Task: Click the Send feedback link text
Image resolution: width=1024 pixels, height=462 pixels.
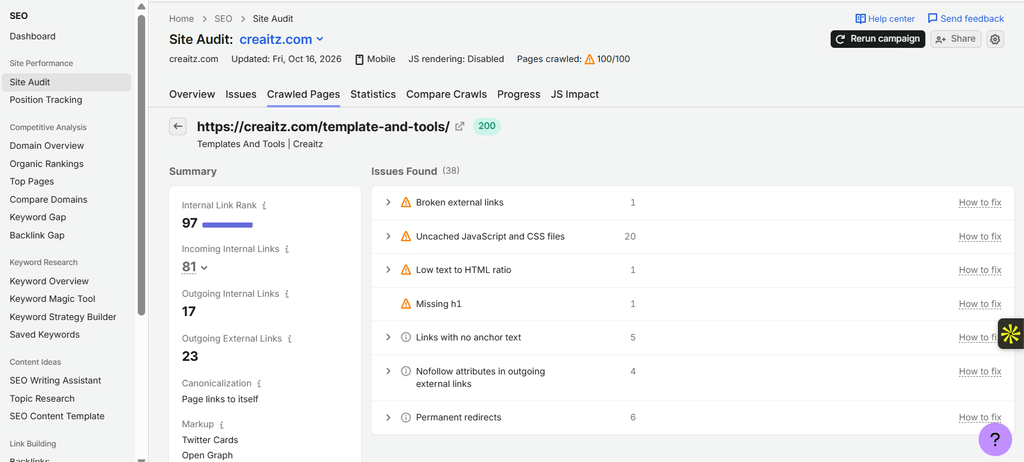Action: [x=972, y=19]
